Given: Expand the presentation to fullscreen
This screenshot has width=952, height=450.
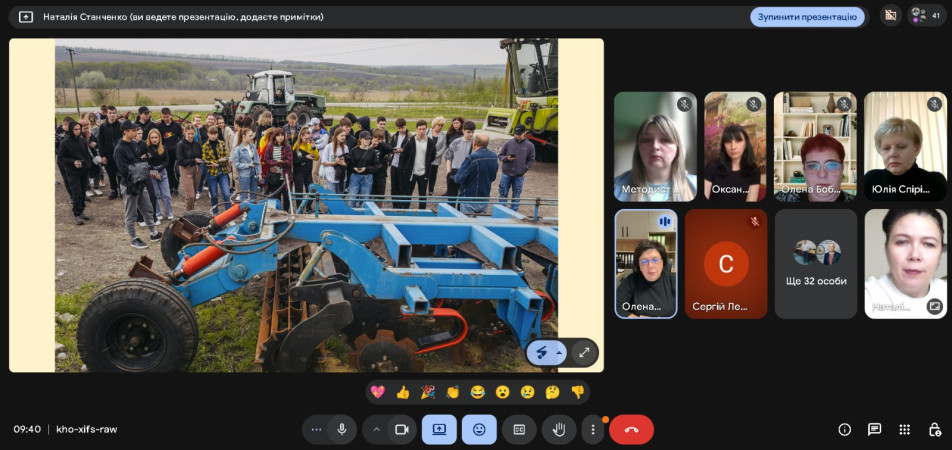Looking at the screenshot, I should (x=584, y=352).
